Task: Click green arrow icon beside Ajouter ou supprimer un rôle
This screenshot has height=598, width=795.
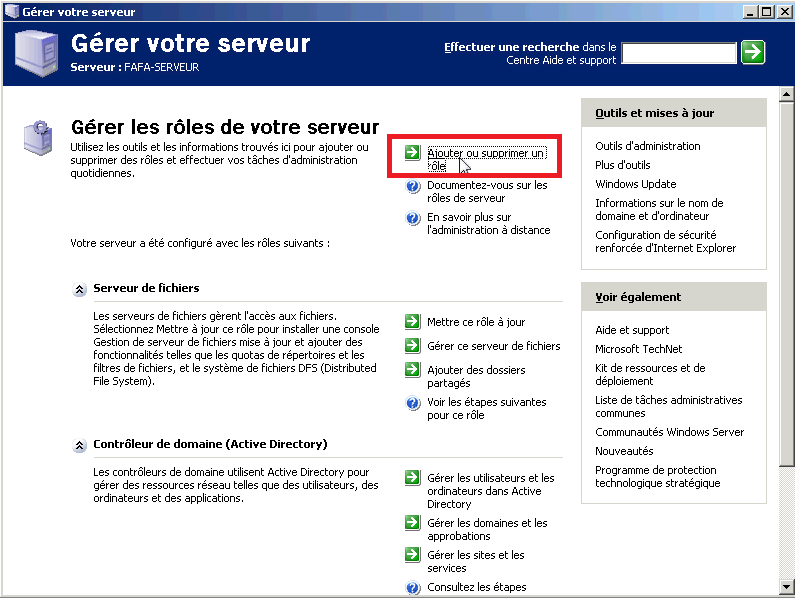Action: tap(413, 152)
